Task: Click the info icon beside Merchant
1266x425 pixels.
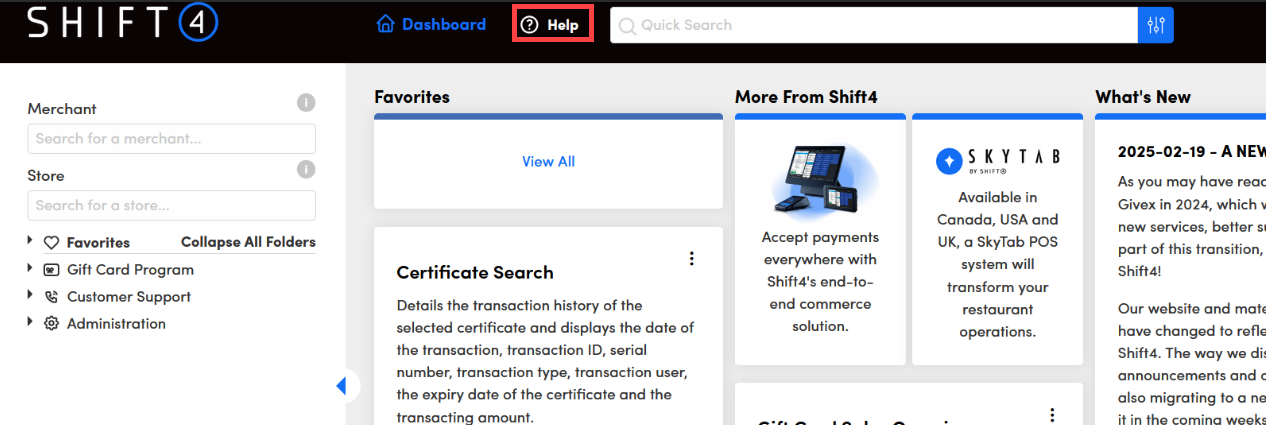Action: coord(306,103)
